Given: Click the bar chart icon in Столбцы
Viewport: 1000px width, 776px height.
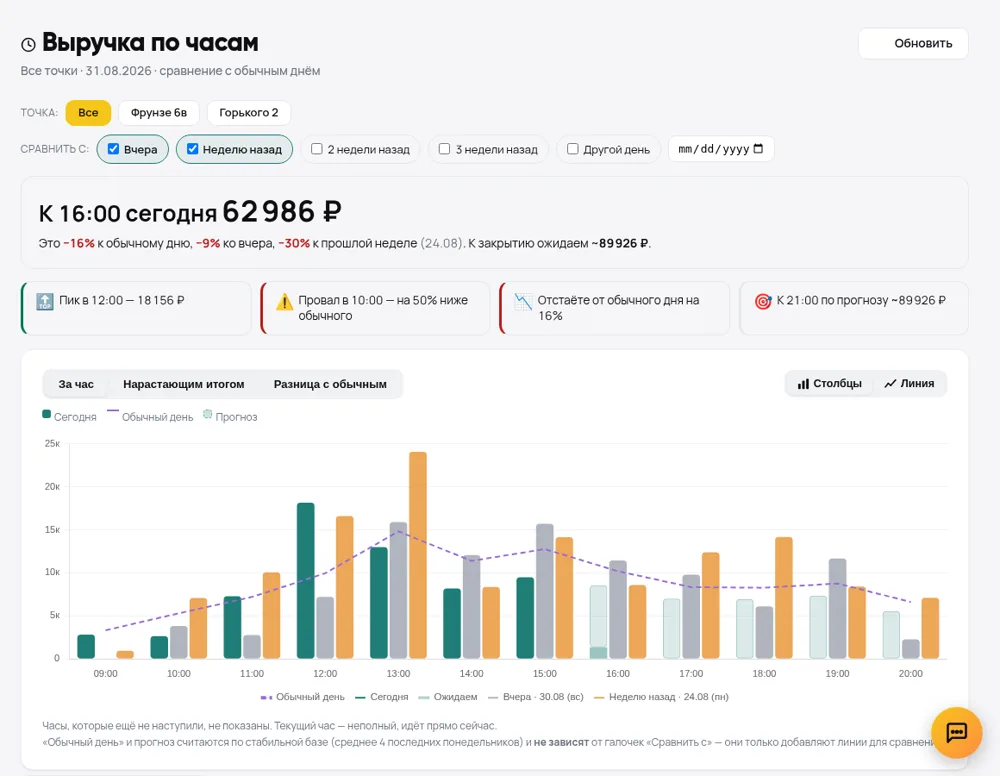Looking at the screenshot, I should pyautogui.click(x=803, y=384).
